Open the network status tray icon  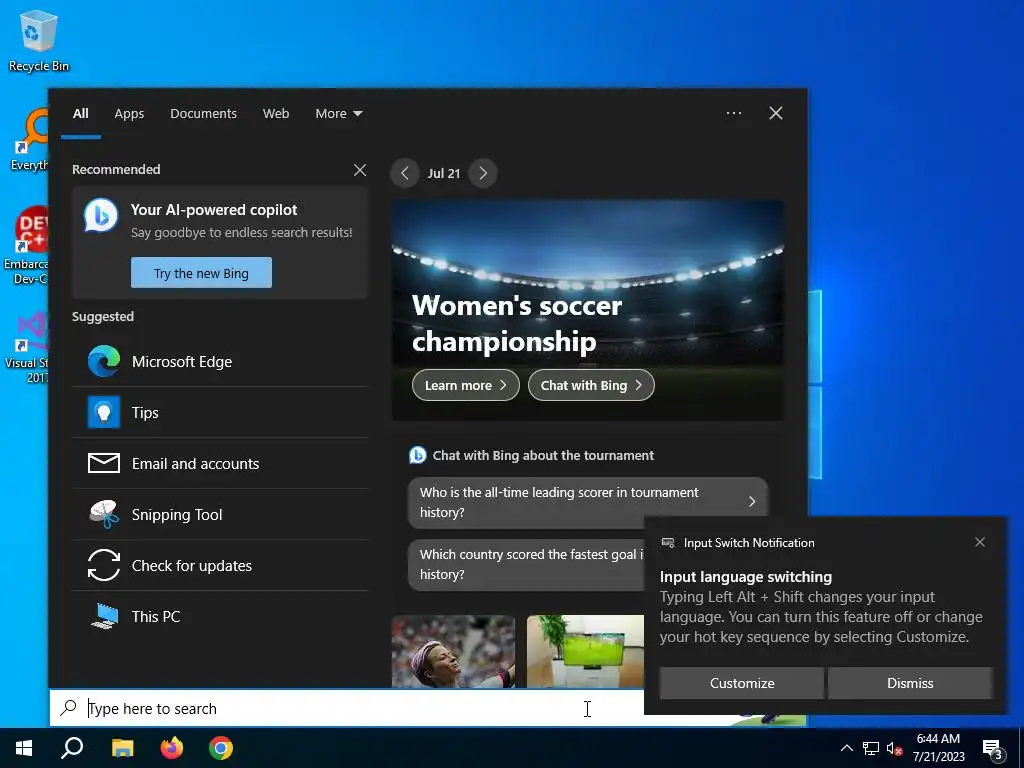pos(871,748)
